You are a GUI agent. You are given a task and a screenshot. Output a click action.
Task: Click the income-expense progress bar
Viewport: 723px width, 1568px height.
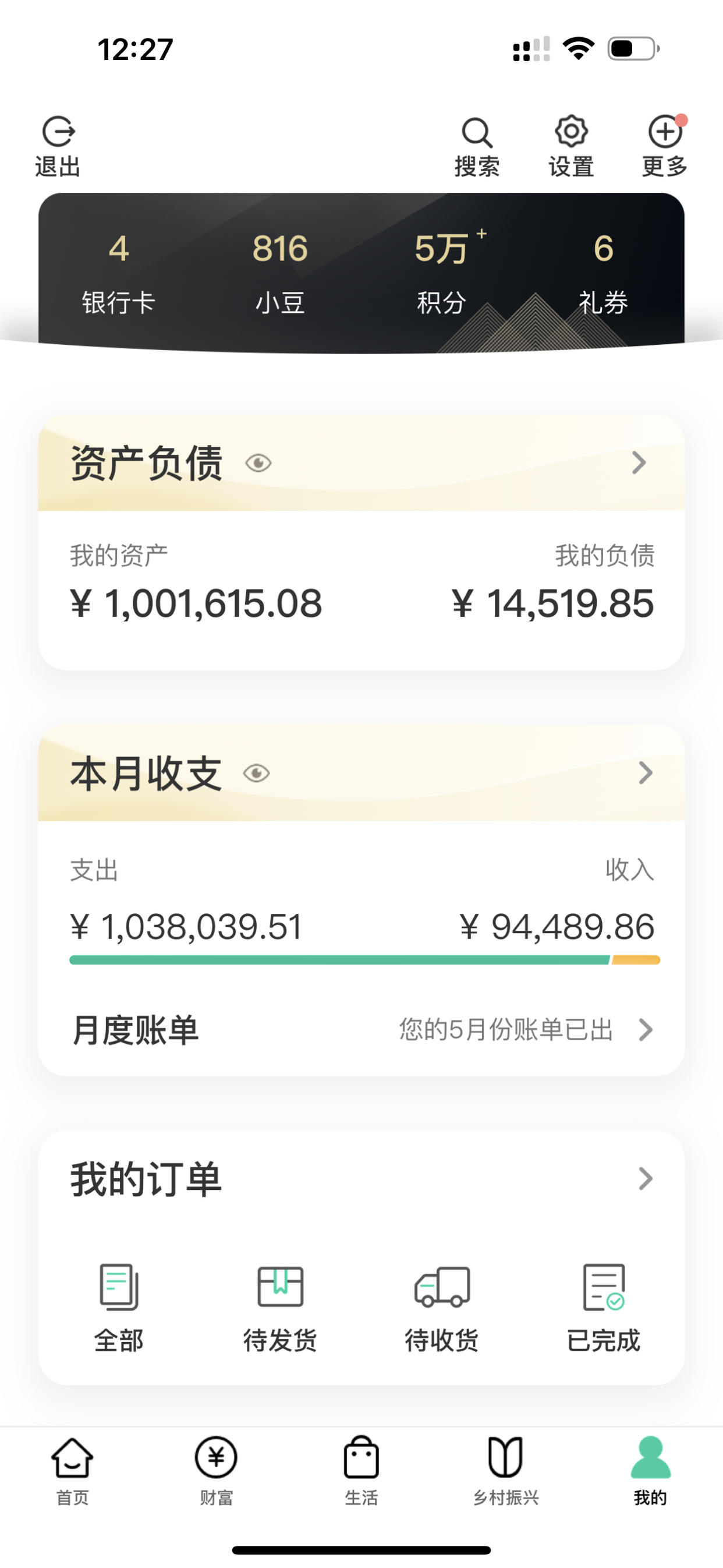(364, 960)
